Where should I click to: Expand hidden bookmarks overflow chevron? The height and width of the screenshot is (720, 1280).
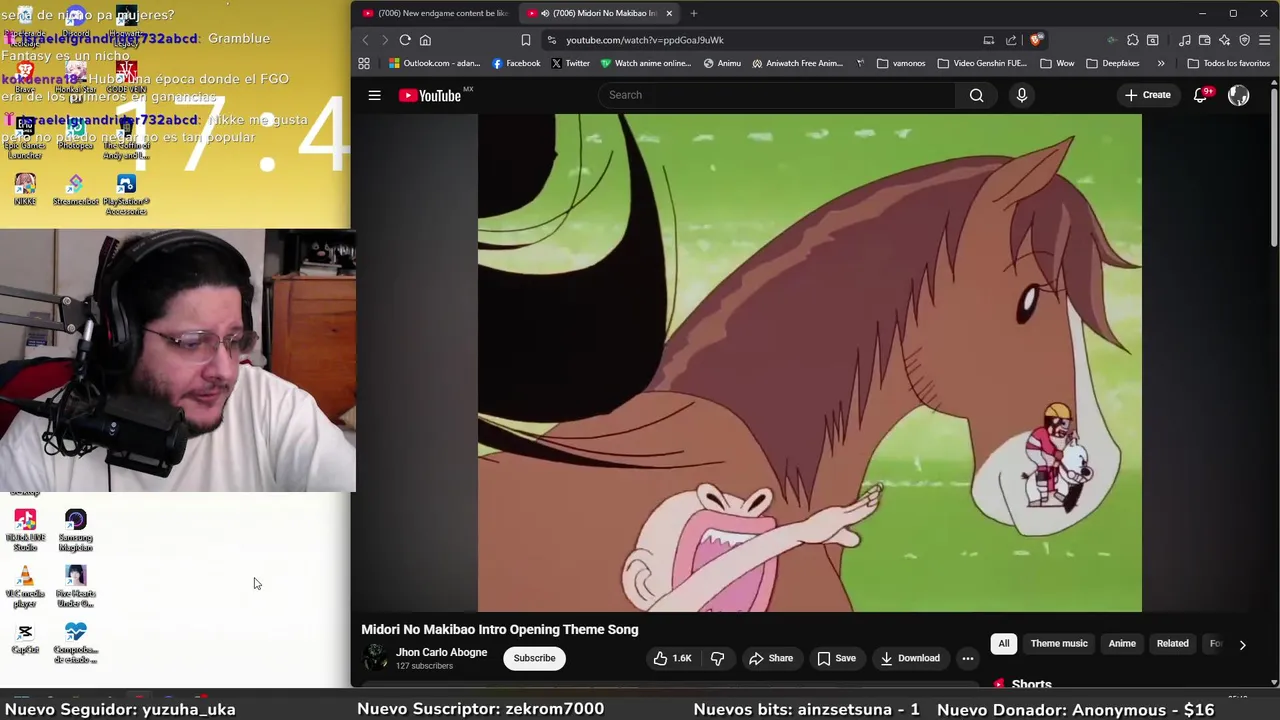(1161, 63)
